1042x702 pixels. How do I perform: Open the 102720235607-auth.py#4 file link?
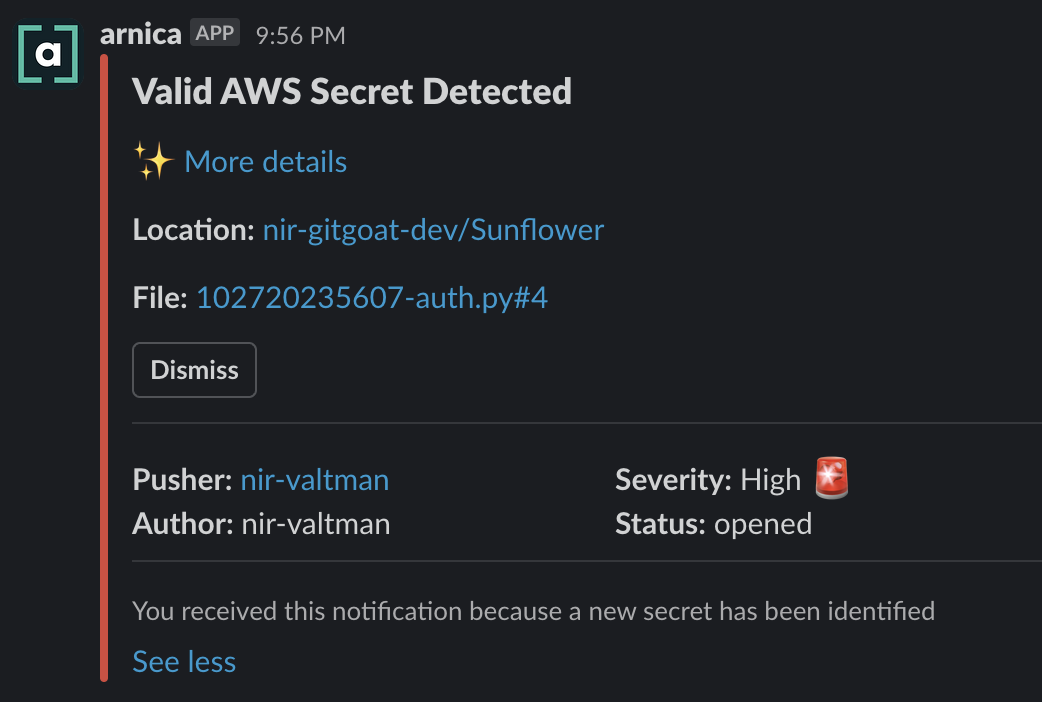(x=372, y=297)
